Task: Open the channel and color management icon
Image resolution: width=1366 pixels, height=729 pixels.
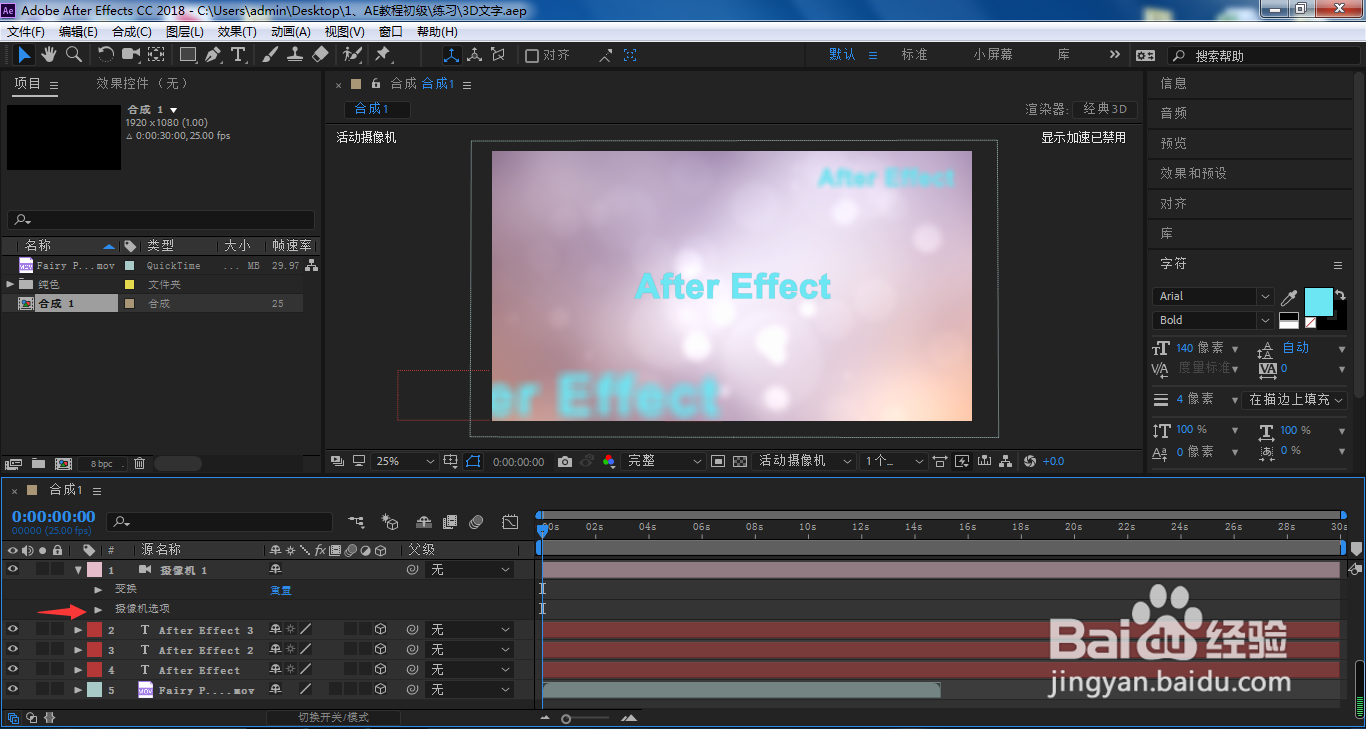Action: tap(609, 461)
